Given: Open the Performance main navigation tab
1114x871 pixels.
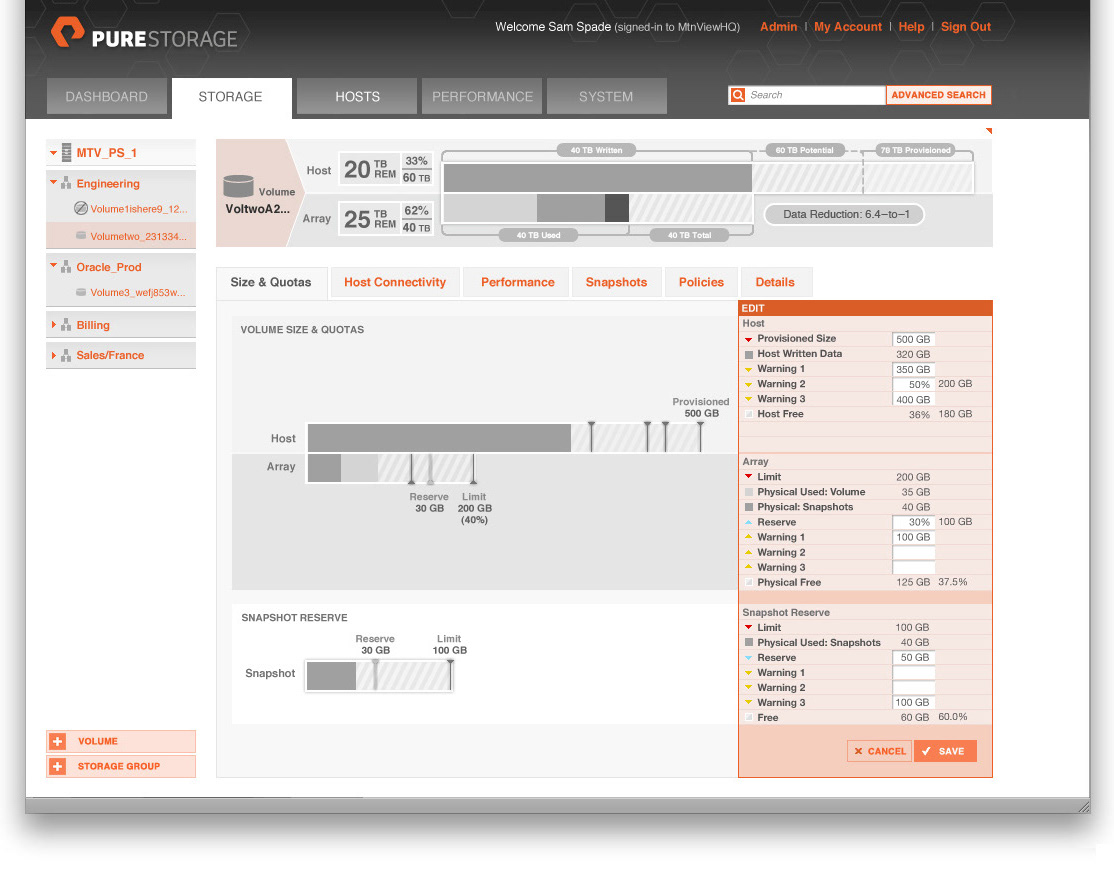Looking at the screenshot, I should (x=482, y=97).
